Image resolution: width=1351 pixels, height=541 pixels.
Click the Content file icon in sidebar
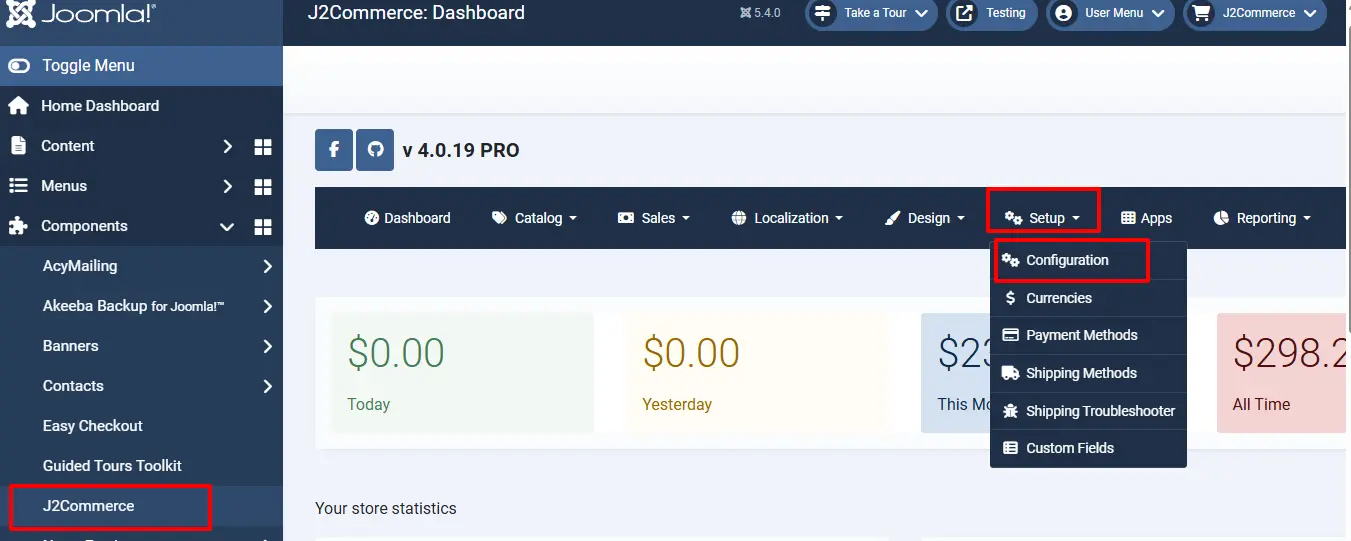click(x=18, y=146)
